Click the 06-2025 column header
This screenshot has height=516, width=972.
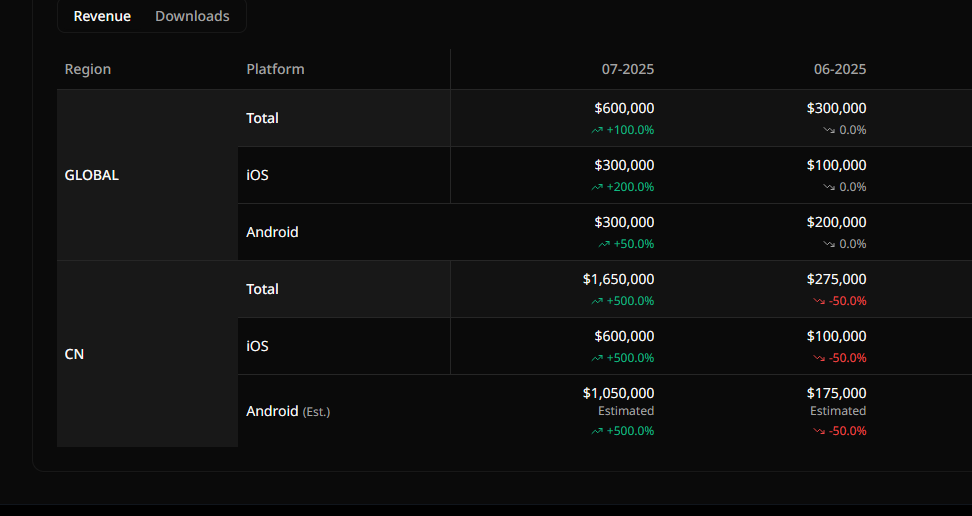[x=839, y=69]
